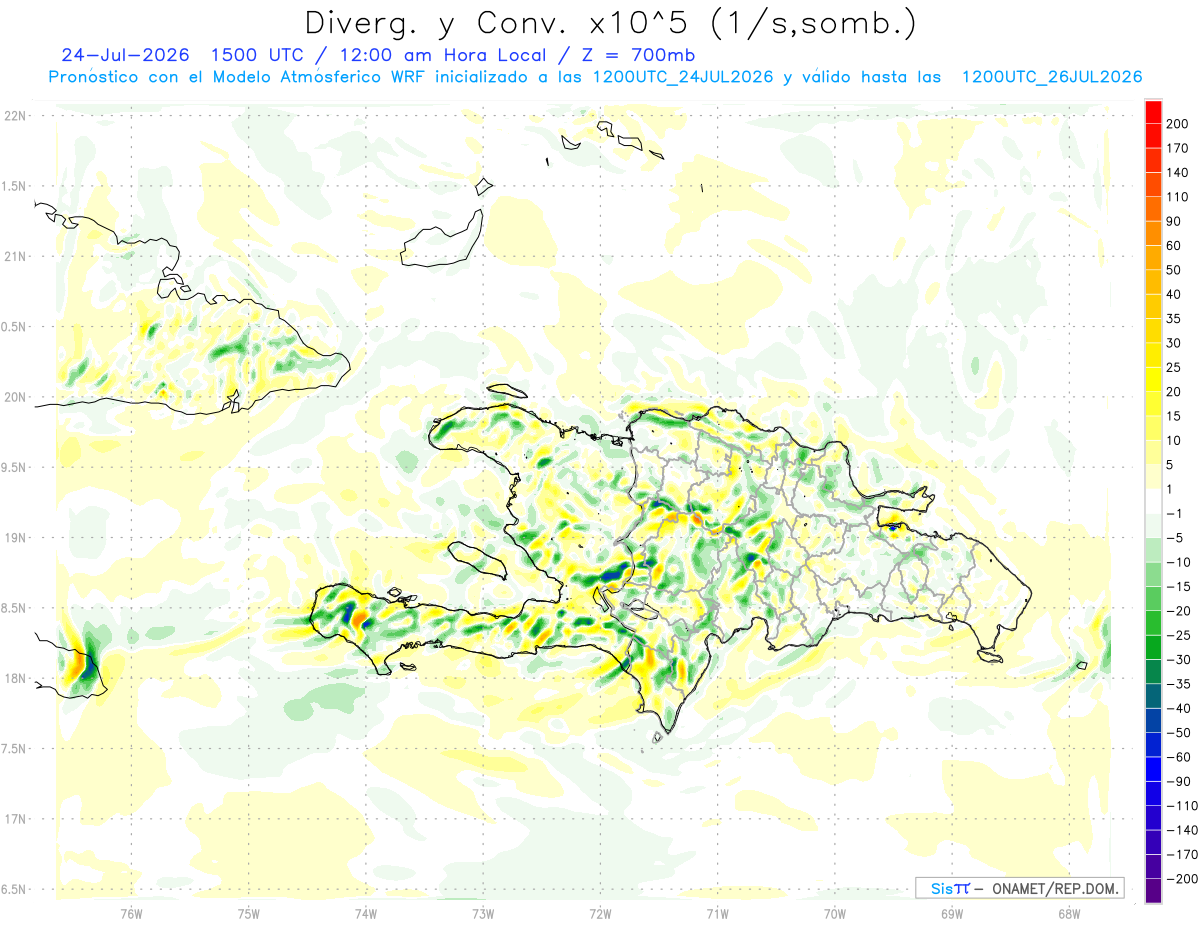The height and width of the screenshot is (927, 1200).
Task: Click the latitude label "18N"
Action: [15, 678]
